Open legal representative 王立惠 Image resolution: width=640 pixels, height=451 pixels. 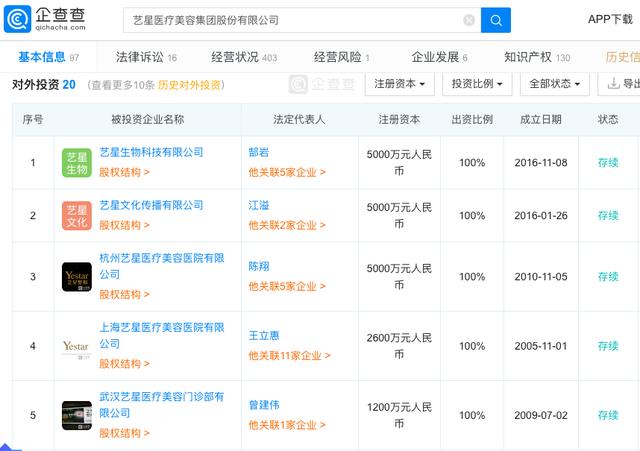(x=264, y=336)
